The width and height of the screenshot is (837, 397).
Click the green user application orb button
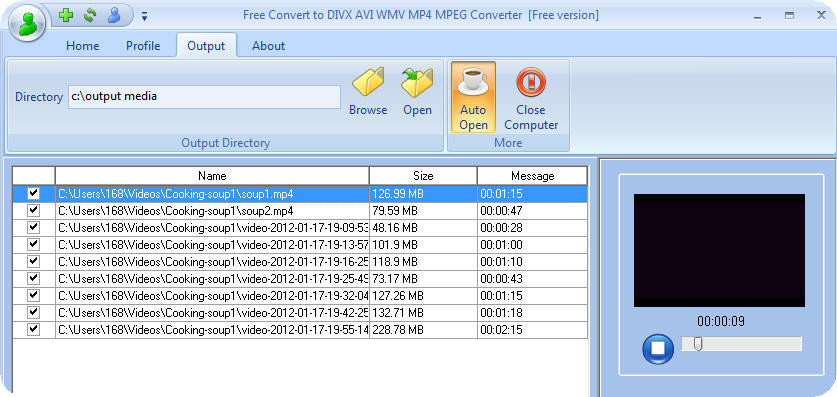click(27, 24)
